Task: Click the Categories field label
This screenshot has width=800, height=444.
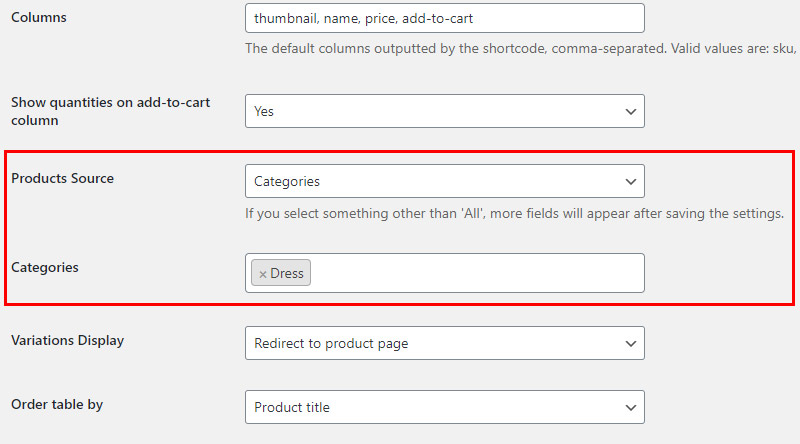Action: pos(45,267)
